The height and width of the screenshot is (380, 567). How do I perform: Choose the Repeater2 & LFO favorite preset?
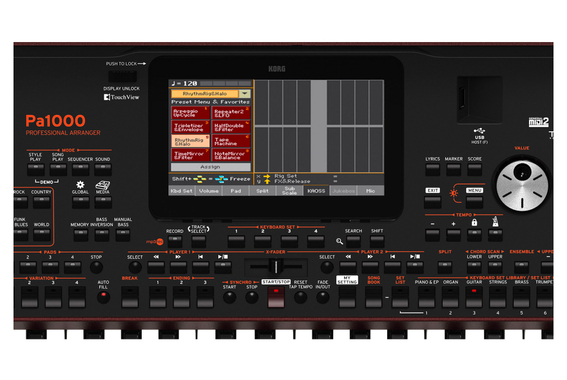[x=231, y=113]
